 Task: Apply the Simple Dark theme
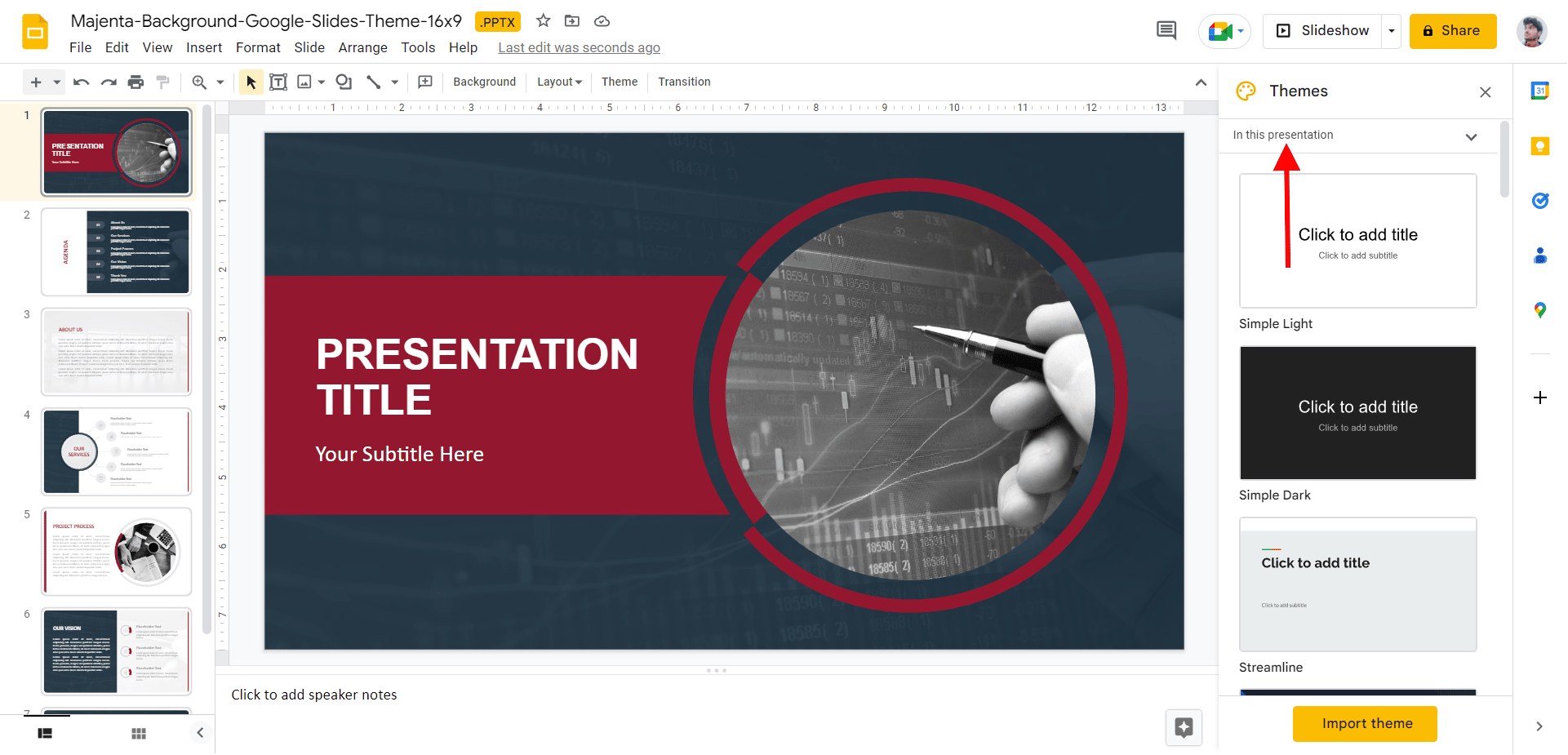coord(1357,413)
